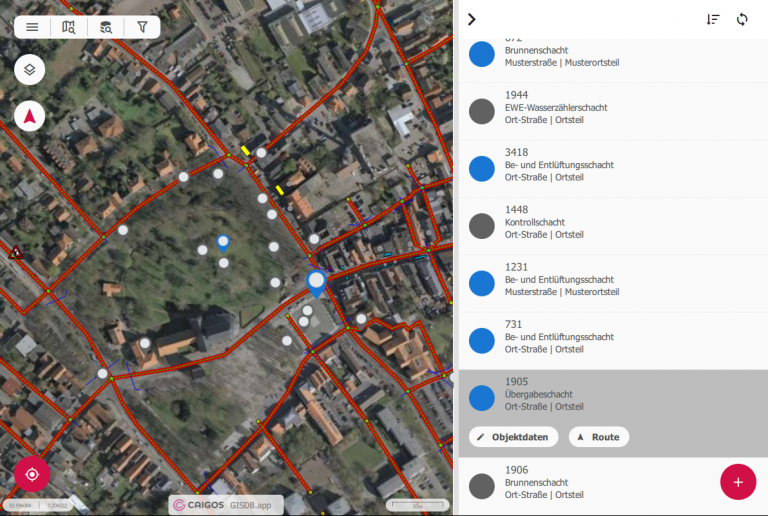Select the Brunnenschacht Musterstraße entry at top
Viewport: 768px width, 516px height.
click(x=613, y=60)
